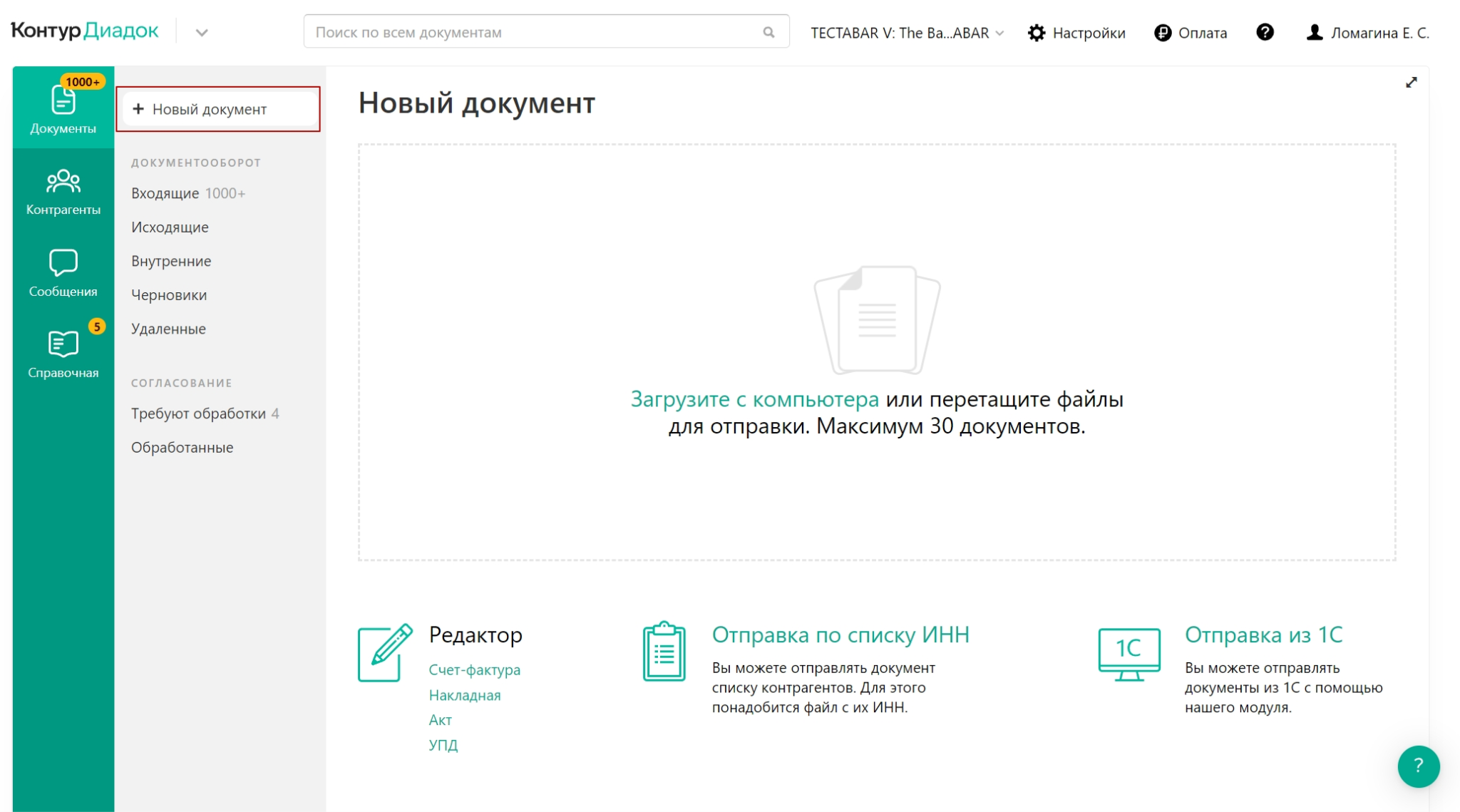Open floating help chat bubble

coord(1418,766)
